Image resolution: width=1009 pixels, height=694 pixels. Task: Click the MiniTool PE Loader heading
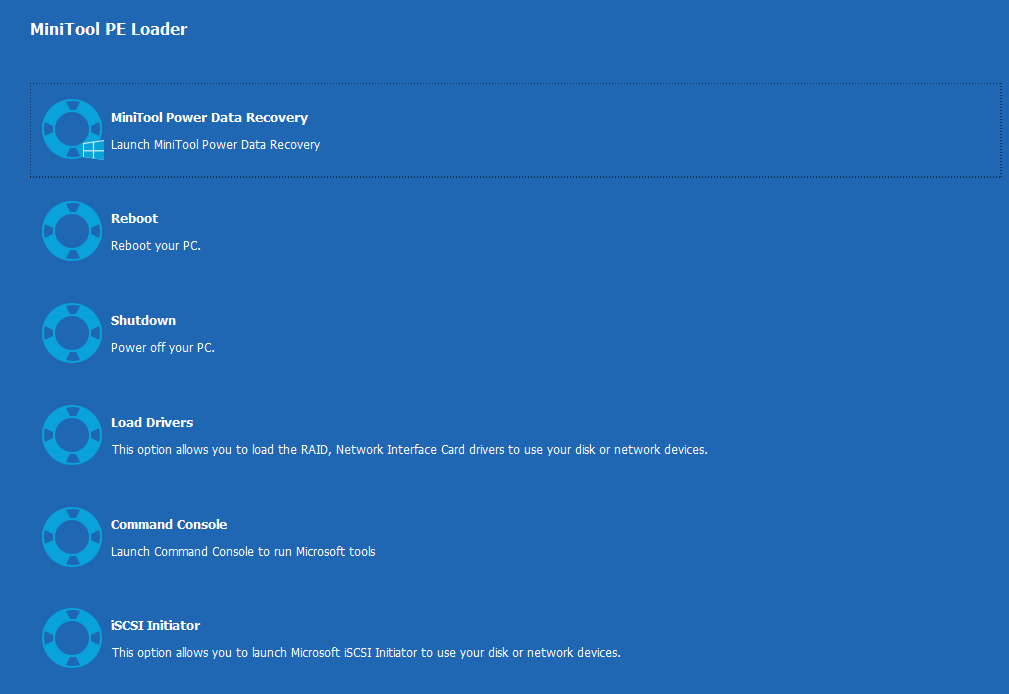pos(109,29)
